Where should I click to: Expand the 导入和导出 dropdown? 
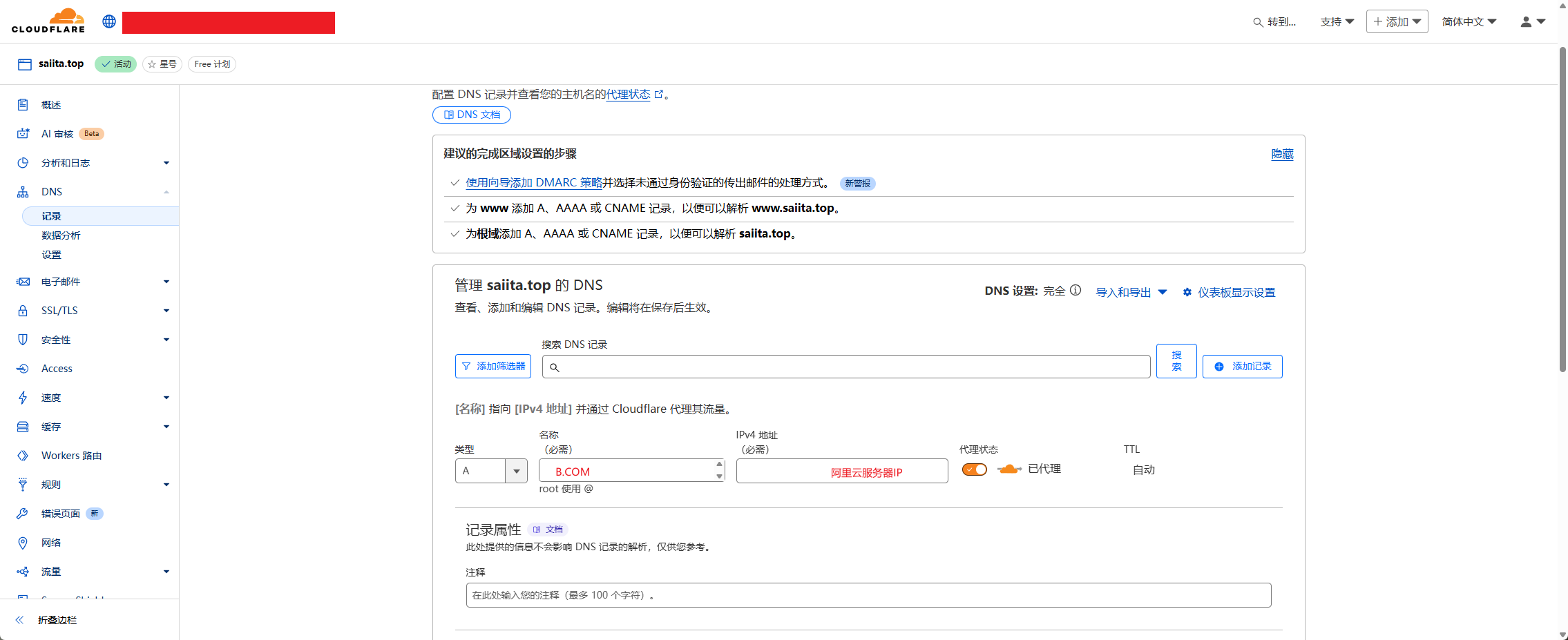click(x=1131, y=293)
